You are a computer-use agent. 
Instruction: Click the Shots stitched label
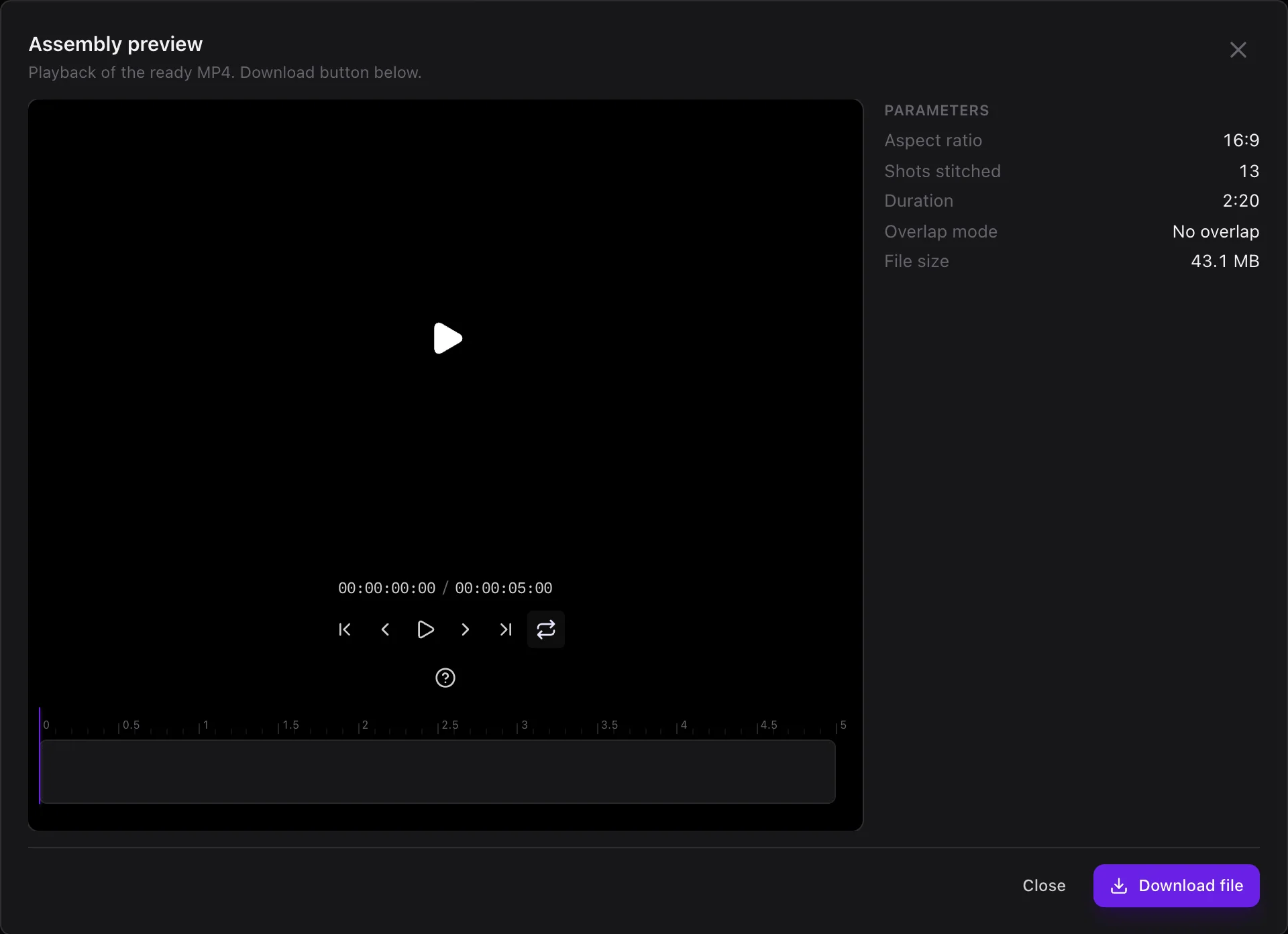(943, 171)
